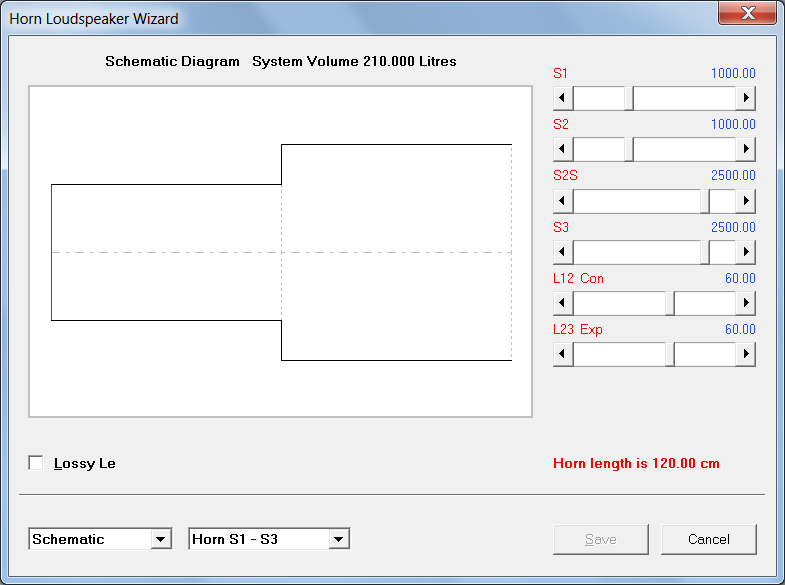This screenshot has width=785, height=585.
Task: Decrease L23 Exp with left arrow
Action: point(563,354)
